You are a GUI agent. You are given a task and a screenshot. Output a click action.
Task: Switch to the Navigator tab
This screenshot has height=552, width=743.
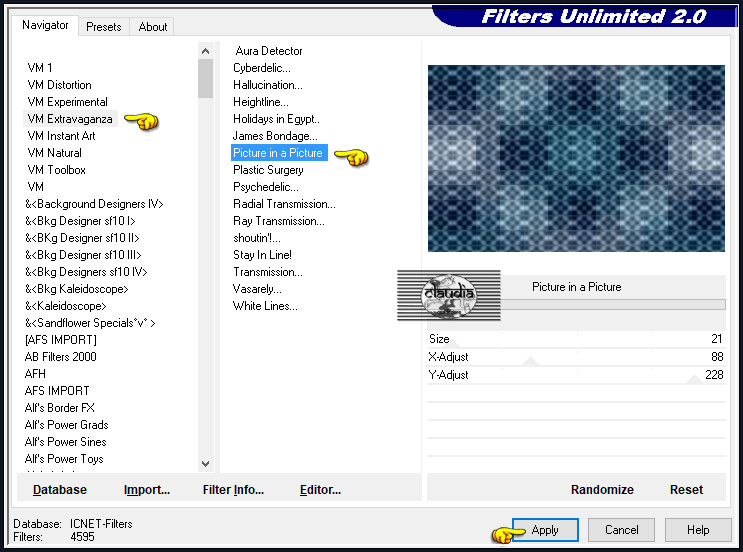(45, 25)
